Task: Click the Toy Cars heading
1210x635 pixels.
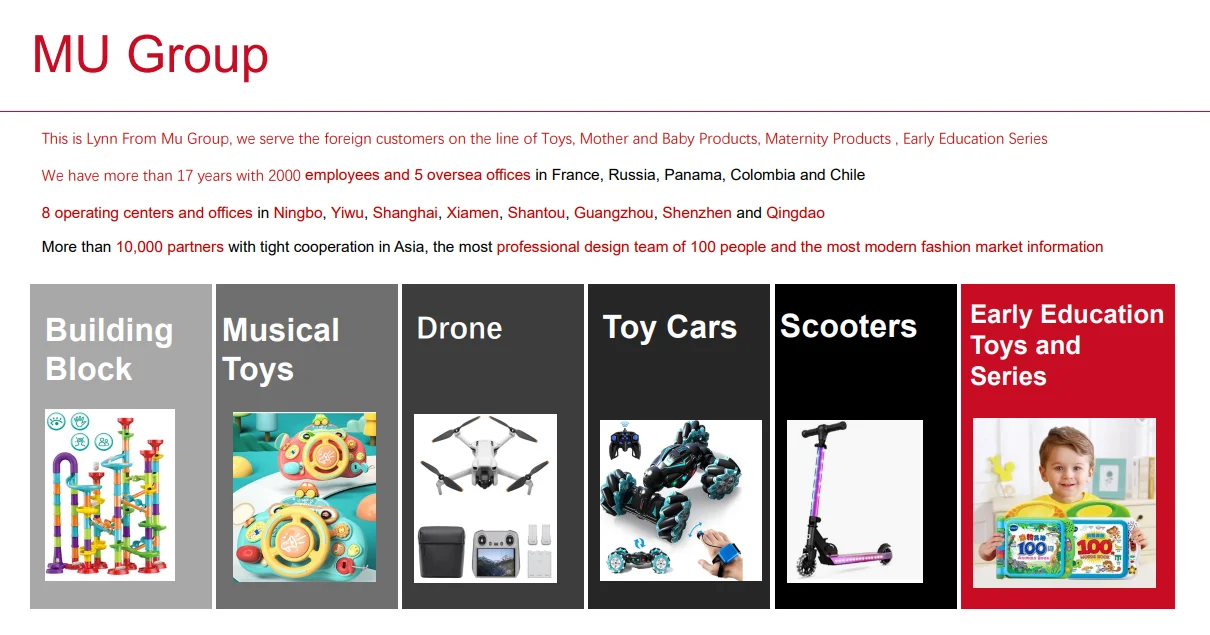Action: coord(670,327)
